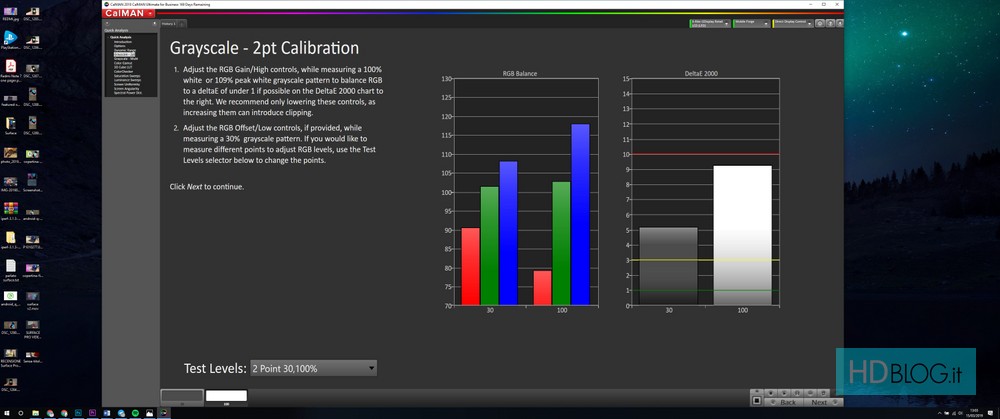
Task: Click the CalMAN icon on the taskbar
Action: pyautogui.click(x=164, y=413)
